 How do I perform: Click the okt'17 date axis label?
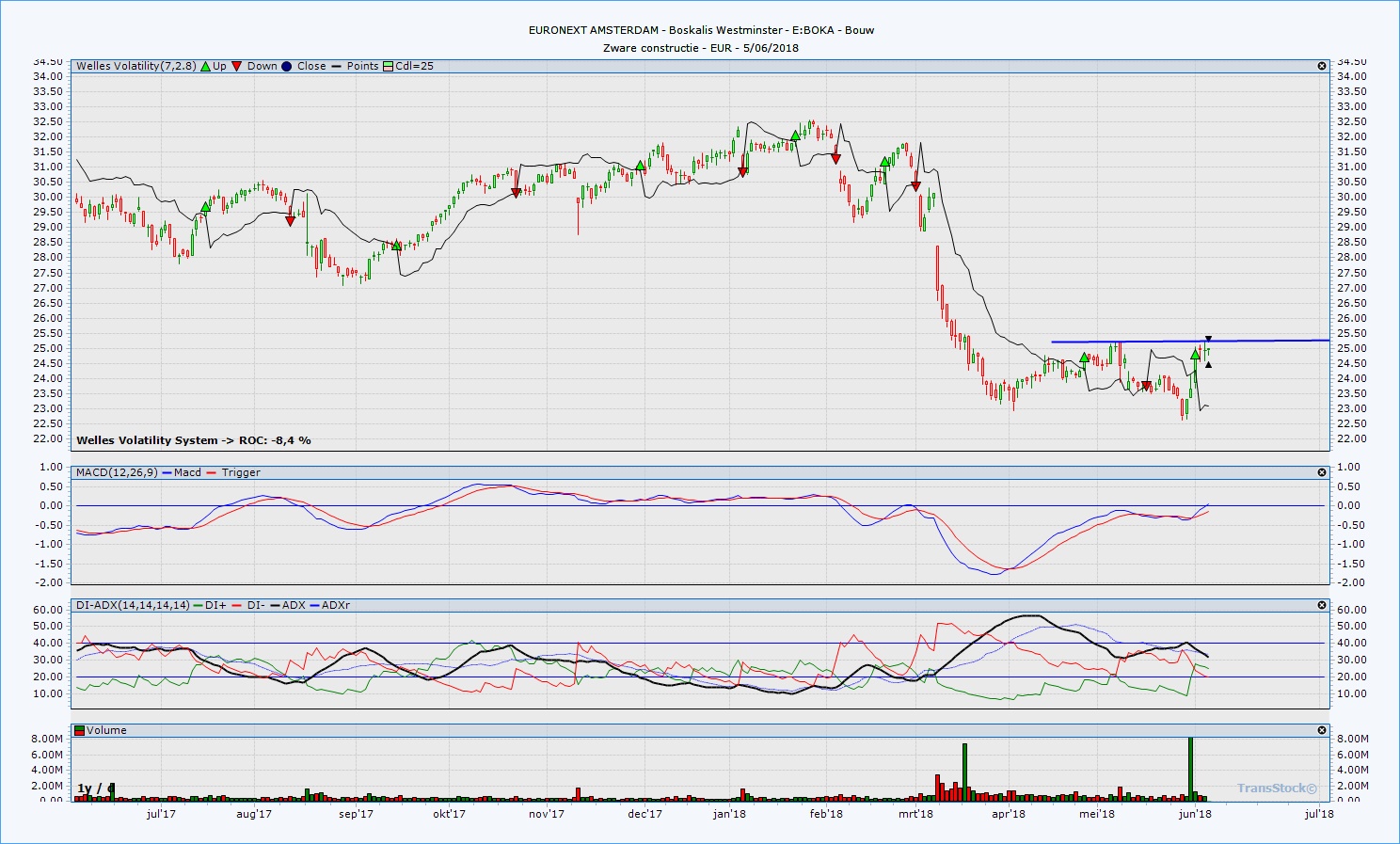(x=449, y=814)
